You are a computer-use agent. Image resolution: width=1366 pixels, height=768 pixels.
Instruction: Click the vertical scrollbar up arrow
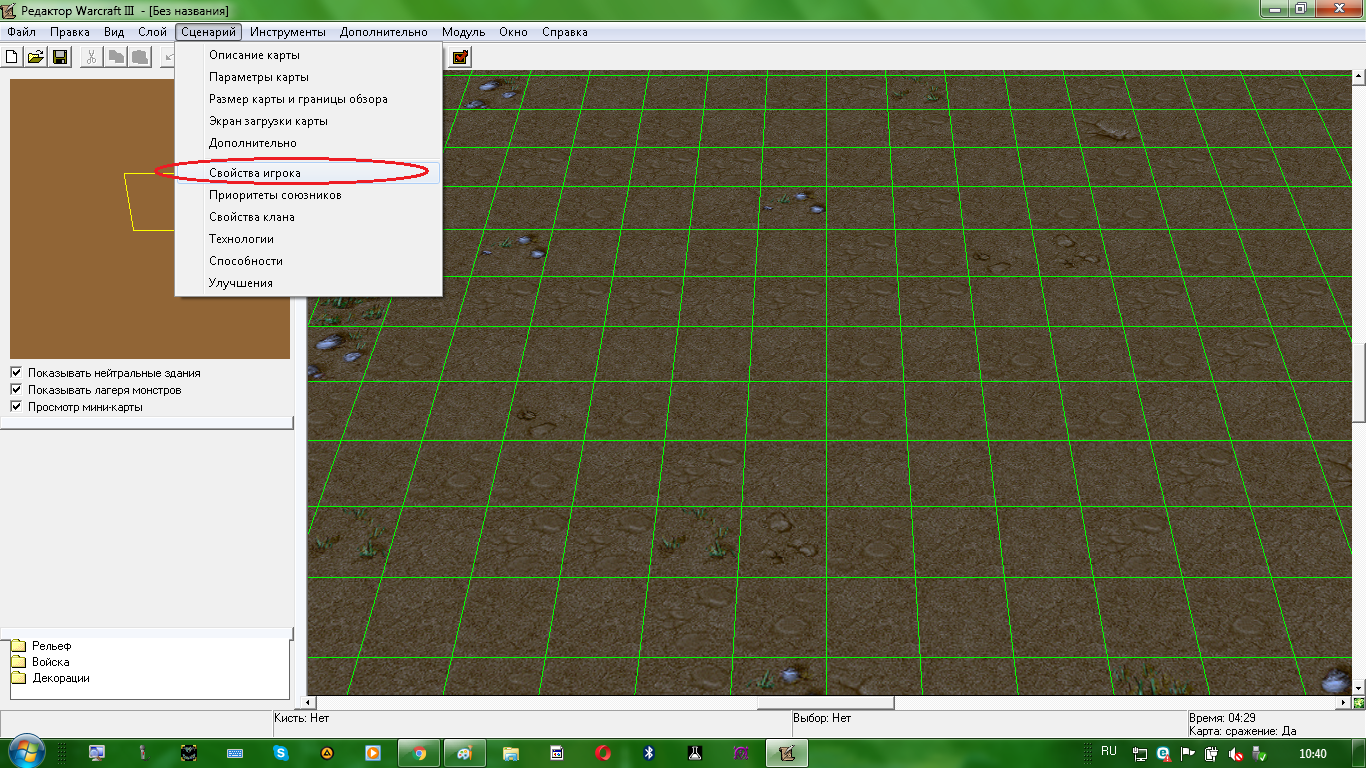click(x=1359, y=76)
